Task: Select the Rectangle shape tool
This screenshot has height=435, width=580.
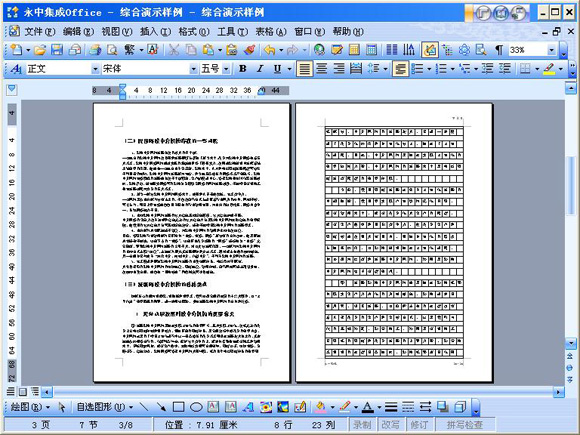Action: pos(179,407)
